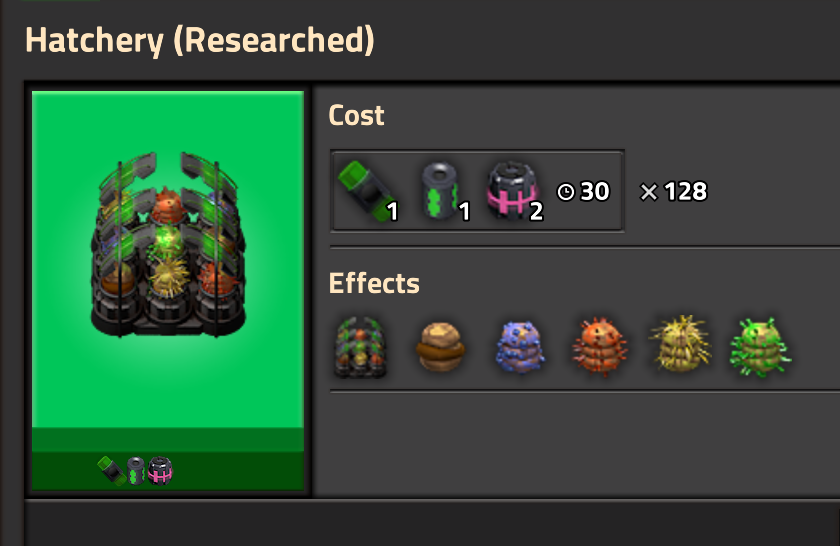Click the small pink pack under Hatchery image
This screenshot has width=840, height=546.
click(x=160, y=471)
